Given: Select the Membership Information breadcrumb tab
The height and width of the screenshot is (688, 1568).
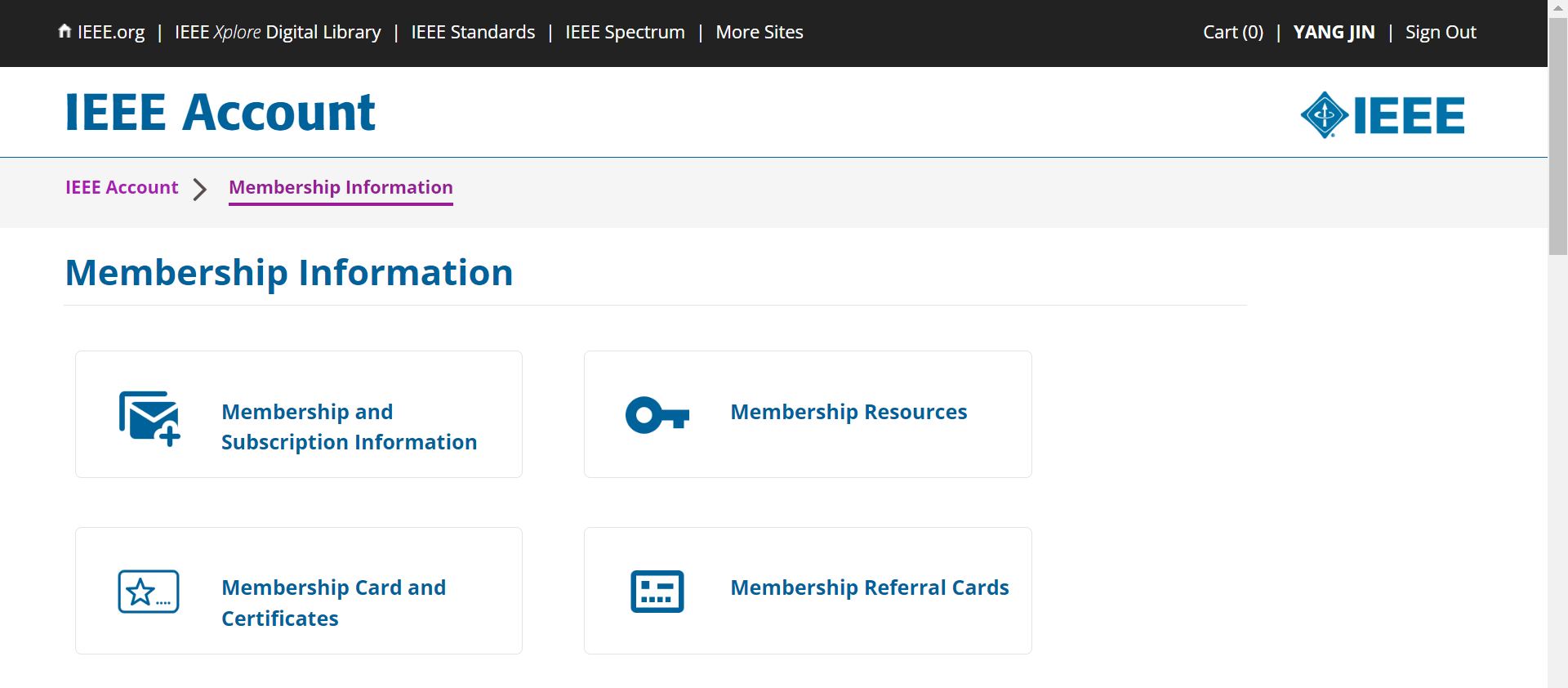Looking at the screenshot, I should (x=341, y=188).
